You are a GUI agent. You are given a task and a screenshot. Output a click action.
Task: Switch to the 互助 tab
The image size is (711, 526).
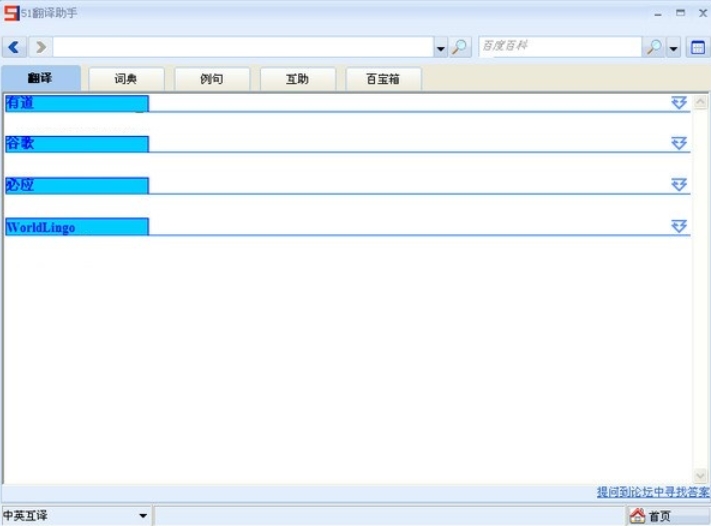297,79
